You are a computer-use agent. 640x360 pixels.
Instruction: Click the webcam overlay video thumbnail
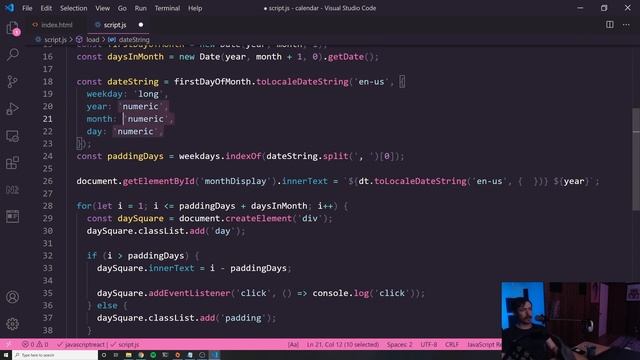(571, 320)
